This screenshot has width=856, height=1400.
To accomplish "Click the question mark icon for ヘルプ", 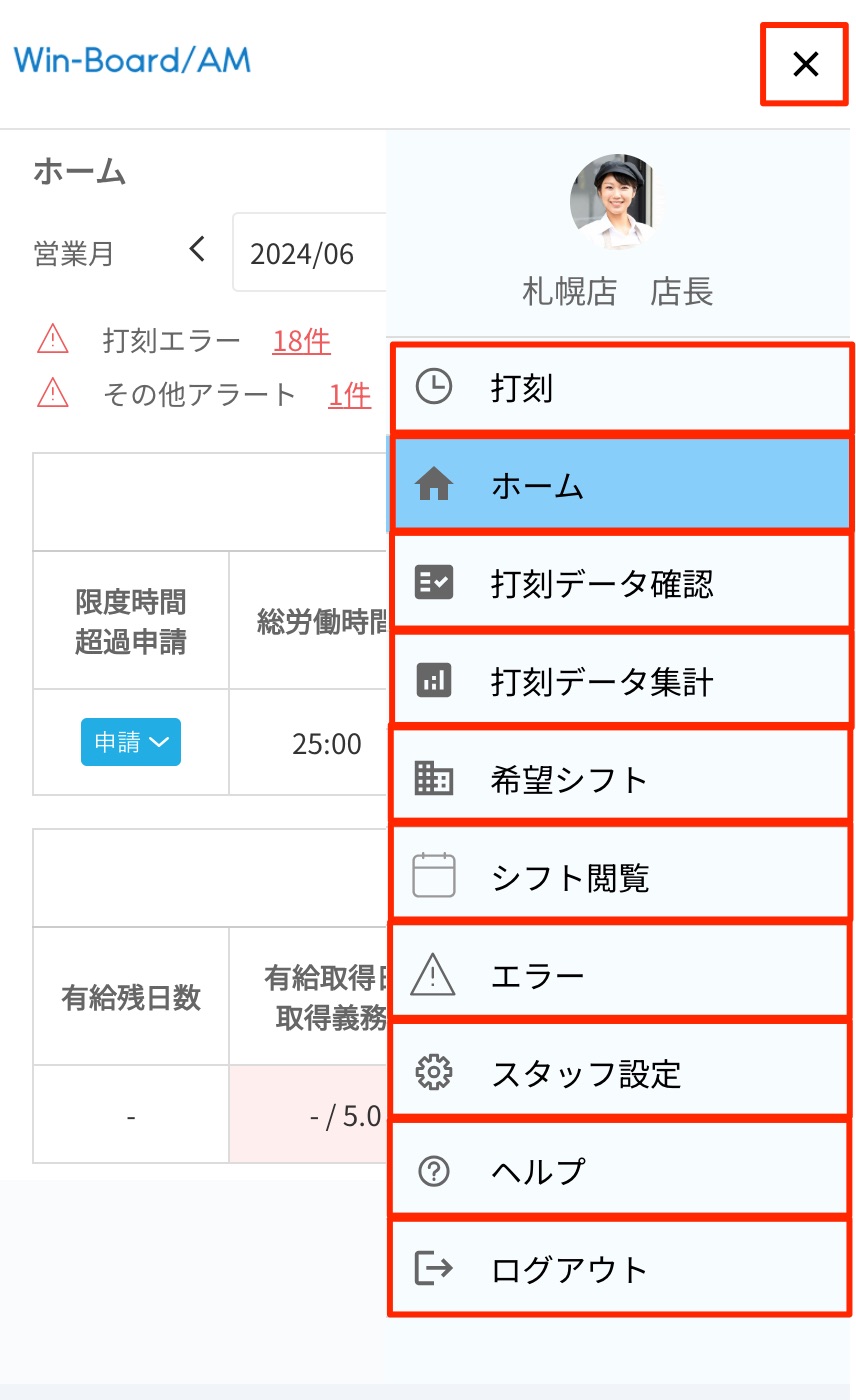I will pos(433,1170).
